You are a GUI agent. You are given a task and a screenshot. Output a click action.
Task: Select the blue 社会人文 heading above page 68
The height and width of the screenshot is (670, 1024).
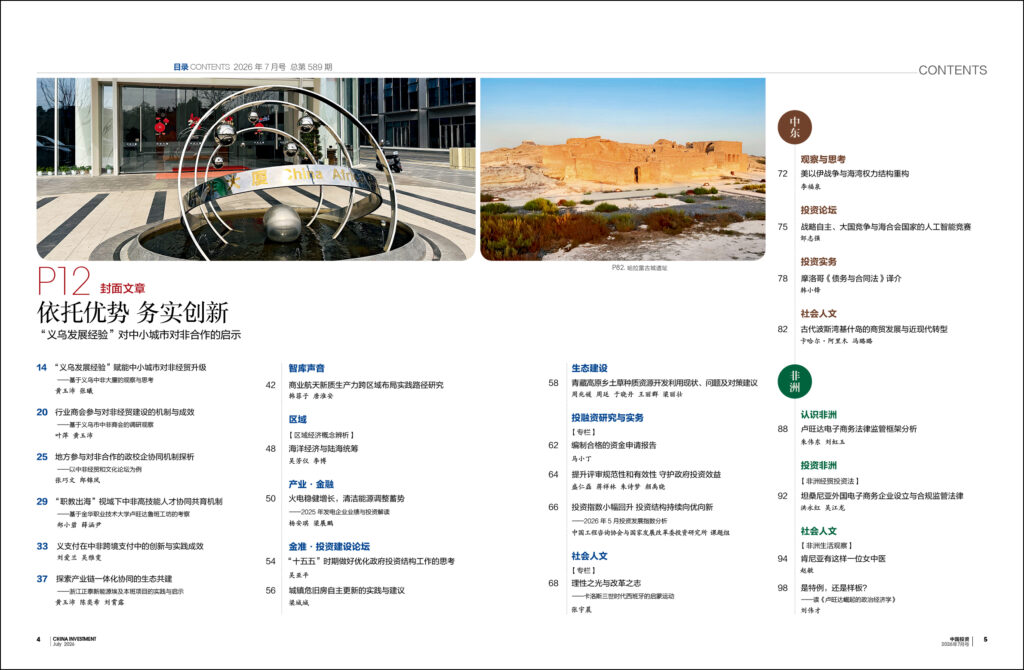589,556
